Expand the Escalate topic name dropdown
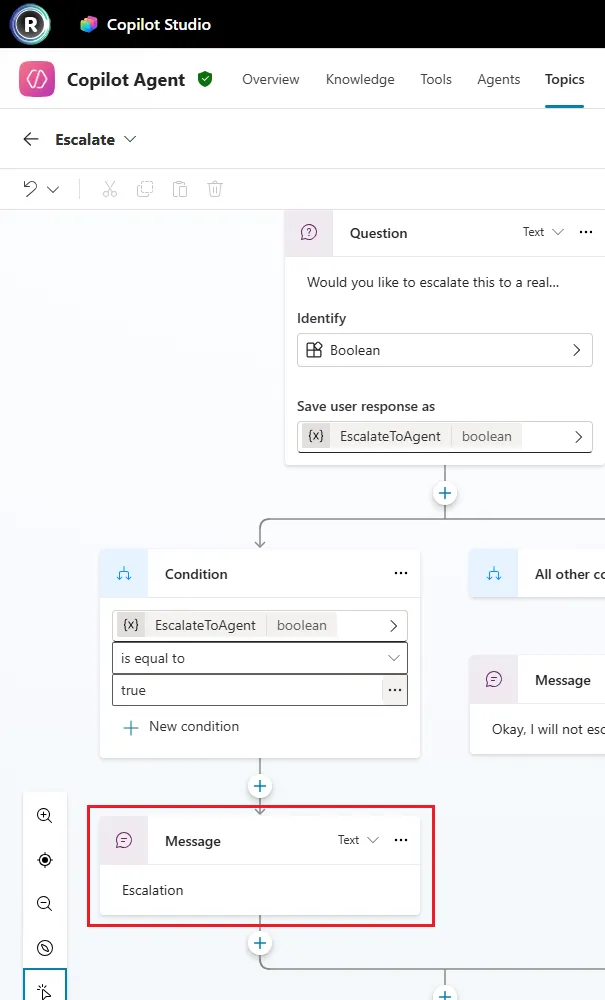 [130, 139]
